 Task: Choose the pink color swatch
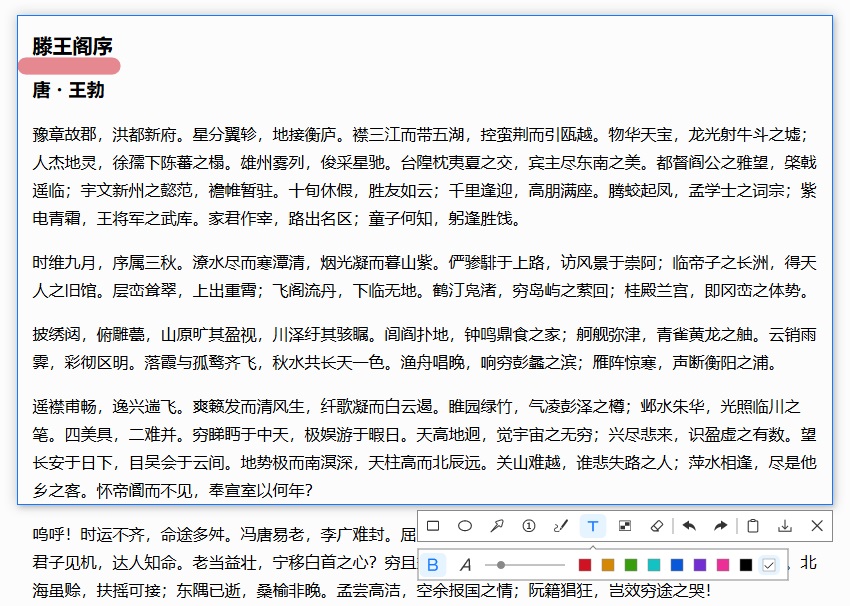coord(723,565)
